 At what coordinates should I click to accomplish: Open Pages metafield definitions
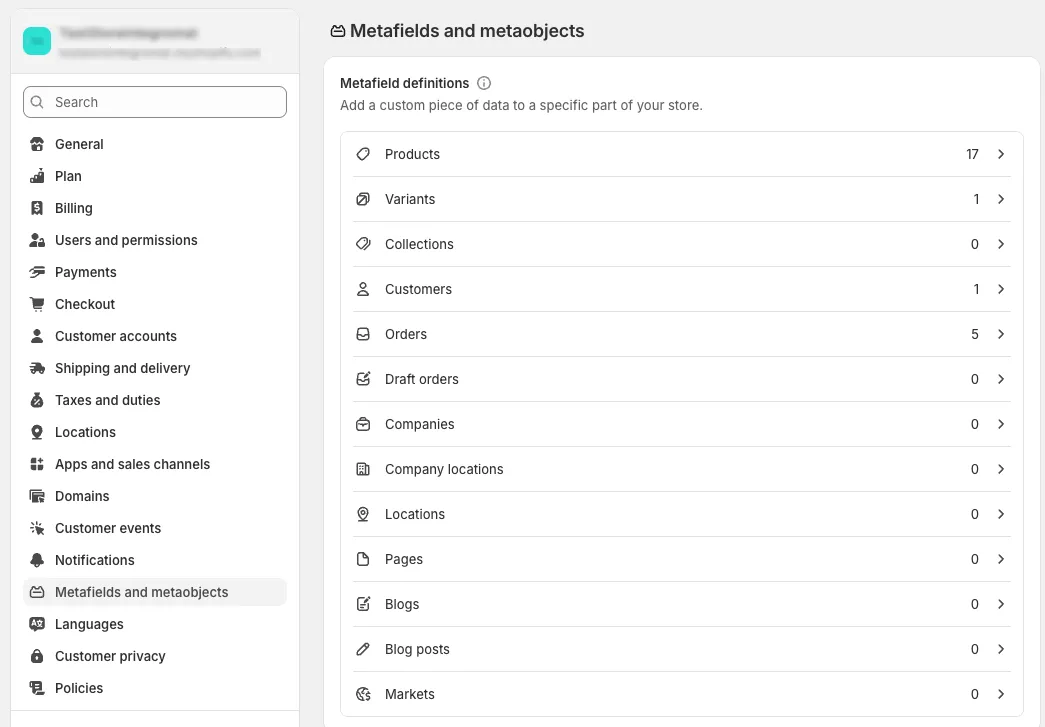click(682, 559)
